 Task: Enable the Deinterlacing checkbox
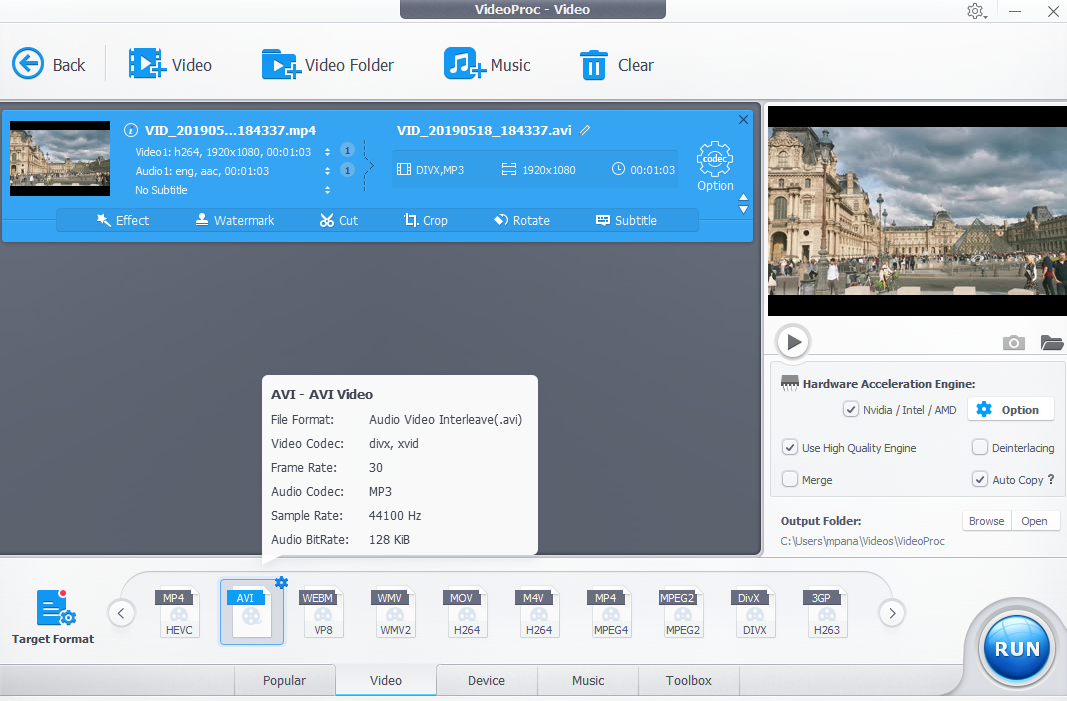click(980, 448)
